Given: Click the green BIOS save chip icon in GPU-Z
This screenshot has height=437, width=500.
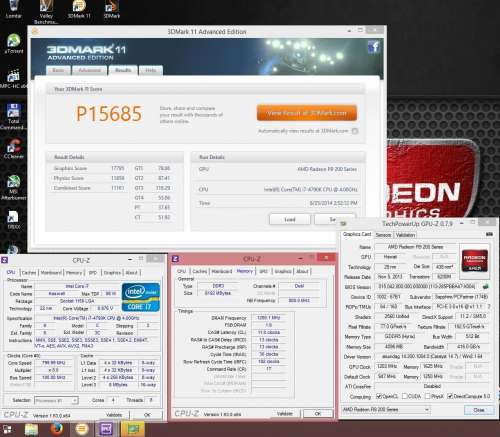Looking at the screenshot, I should coord(486,286).
